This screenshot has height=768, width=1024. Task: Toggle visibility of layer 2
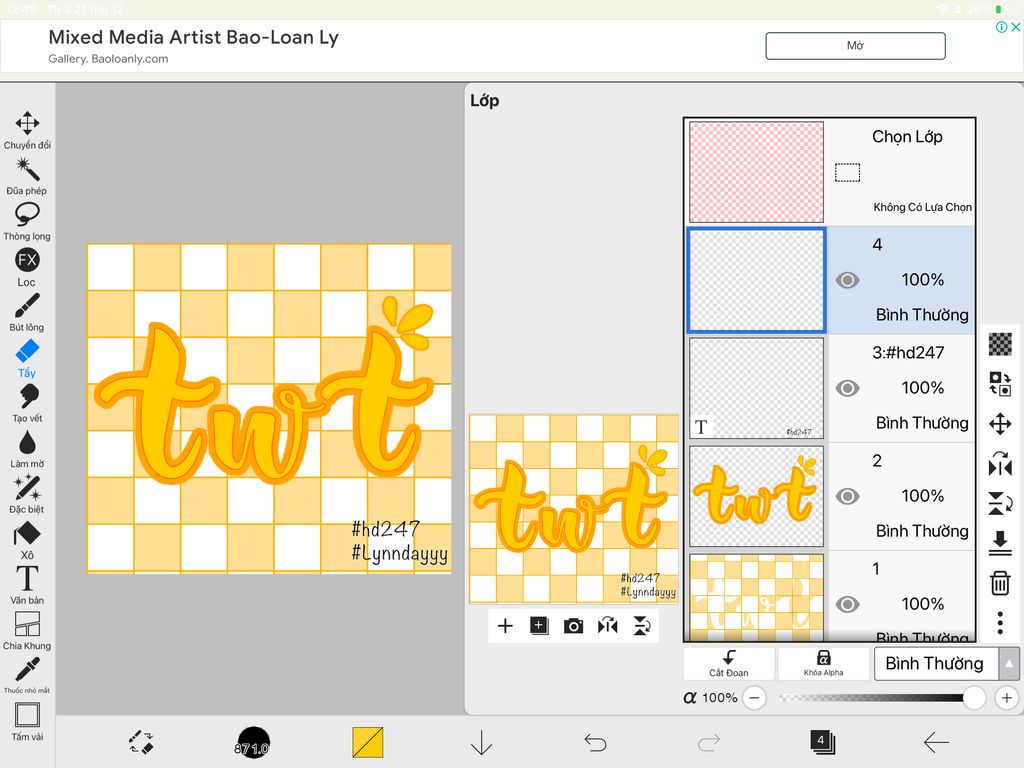click(x=847, y=496)
